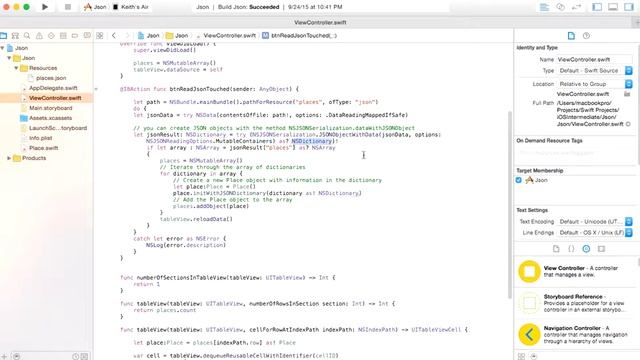640x360 pixels.
Task: Select Navigation Controller library object
Action: [576, 334]
